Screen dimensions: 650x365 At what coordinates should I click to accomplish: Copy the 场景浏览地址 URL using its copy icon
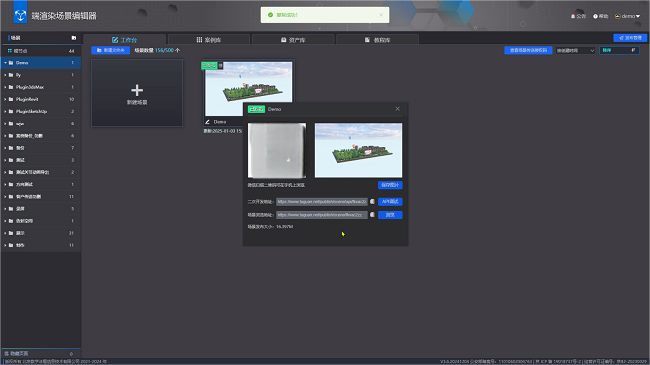click(372, 215)
